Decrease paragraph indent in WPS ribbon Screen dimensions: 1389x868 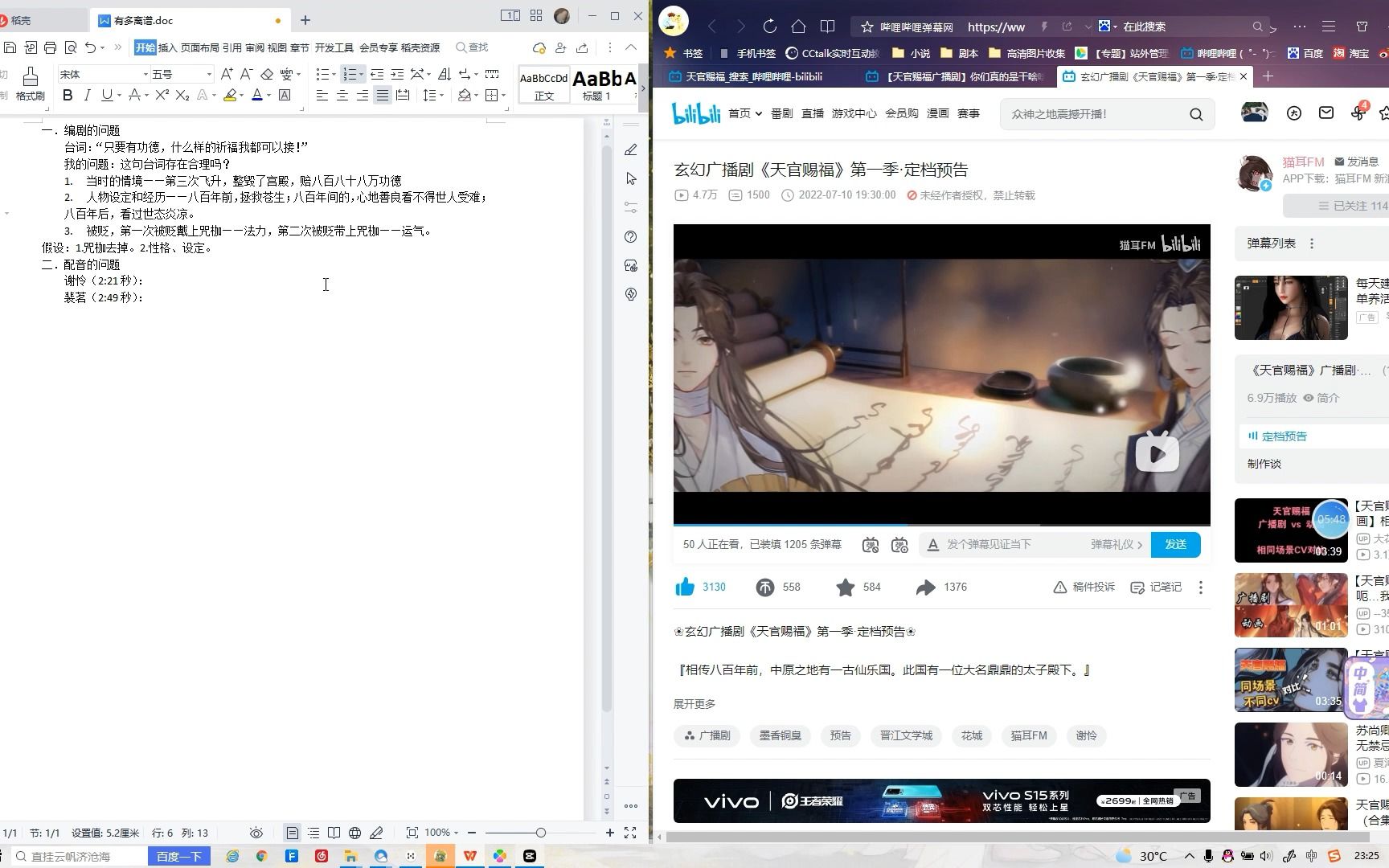point(377,74)
